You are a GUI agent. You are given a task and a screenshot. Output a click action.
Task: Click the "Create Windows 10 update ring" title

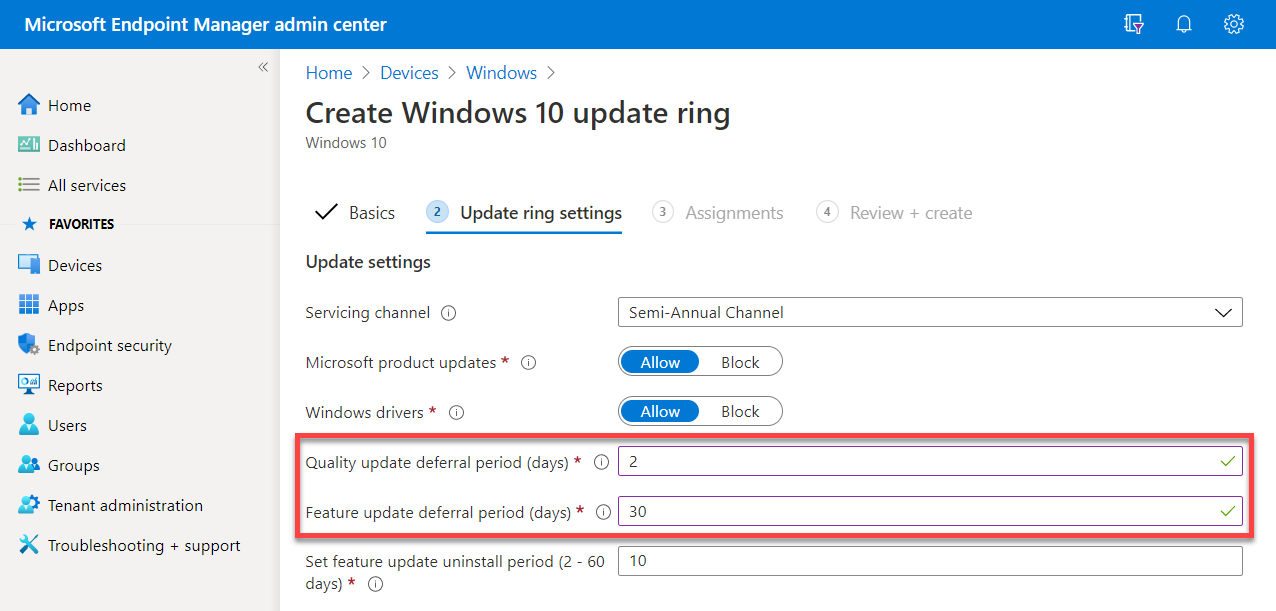click(518, 113)
